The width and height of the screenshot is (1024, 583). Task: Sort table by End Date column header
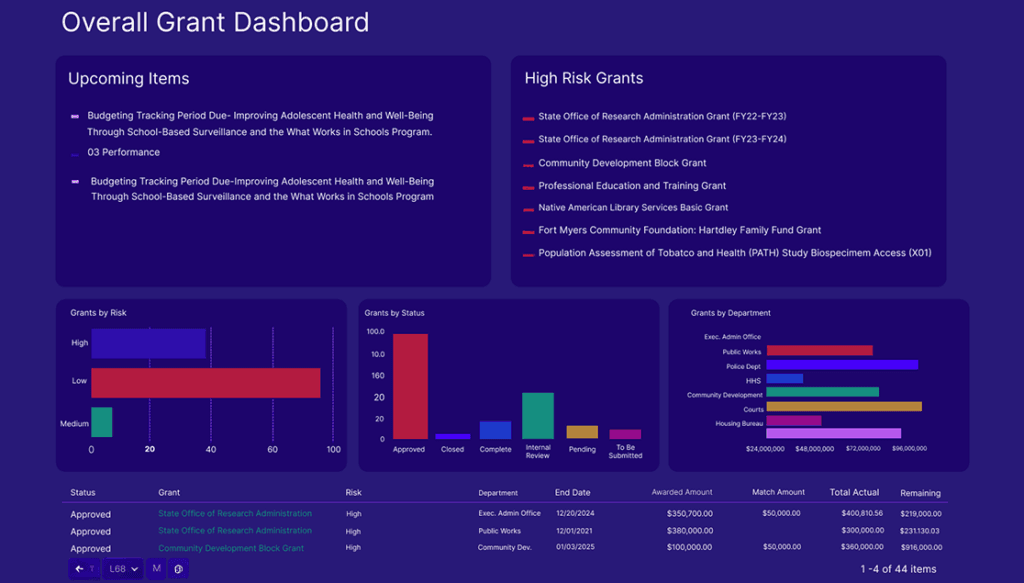click(x=572, y=493)
